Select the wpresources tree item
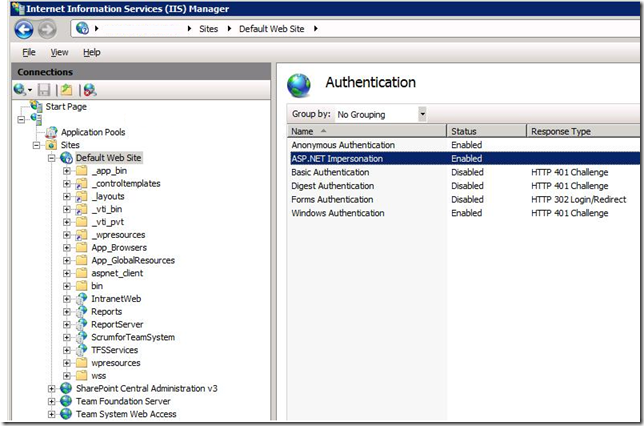 [116, 363]
